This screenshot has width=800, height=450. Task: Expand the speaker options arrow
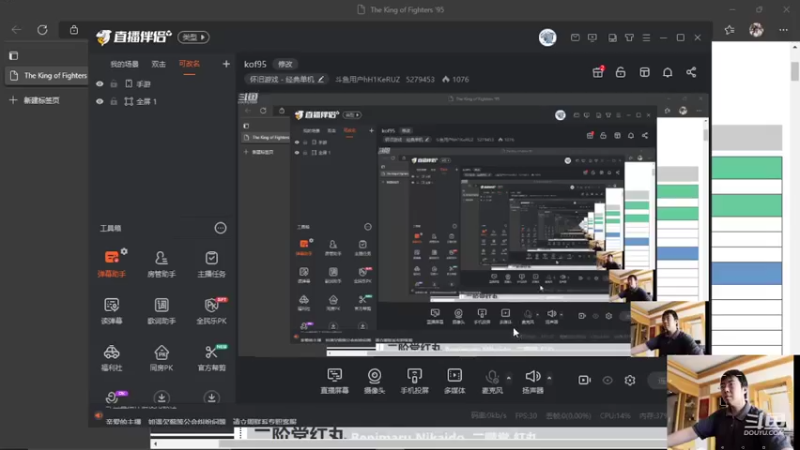coord(549,378)
